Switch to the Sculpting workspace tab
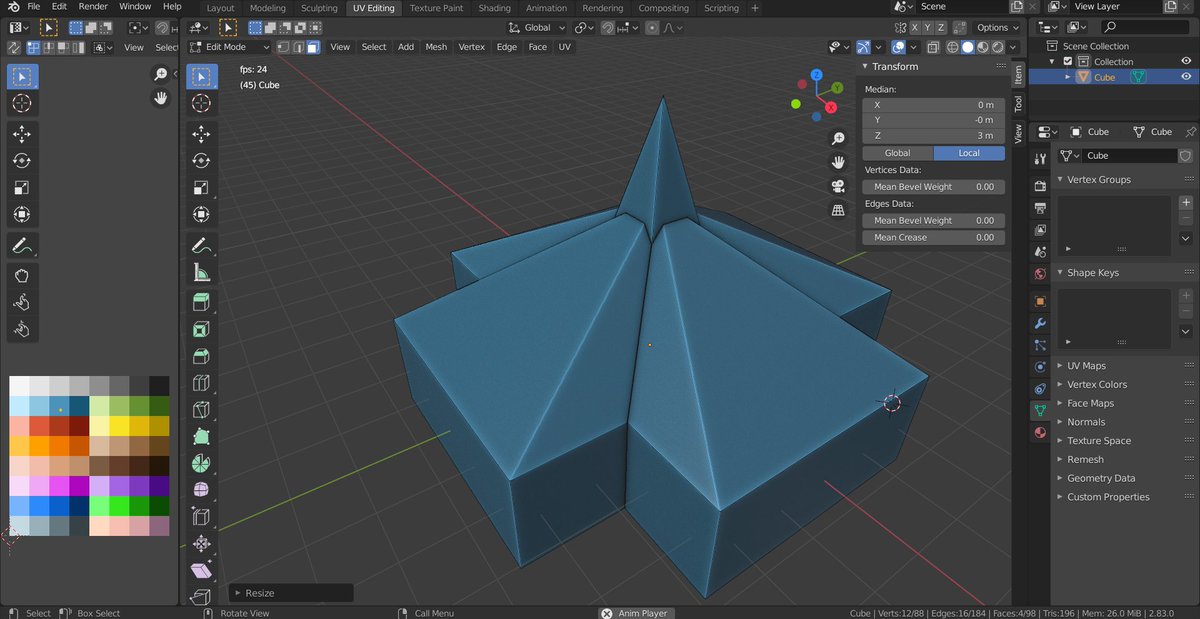 click(x=319, y=8)
